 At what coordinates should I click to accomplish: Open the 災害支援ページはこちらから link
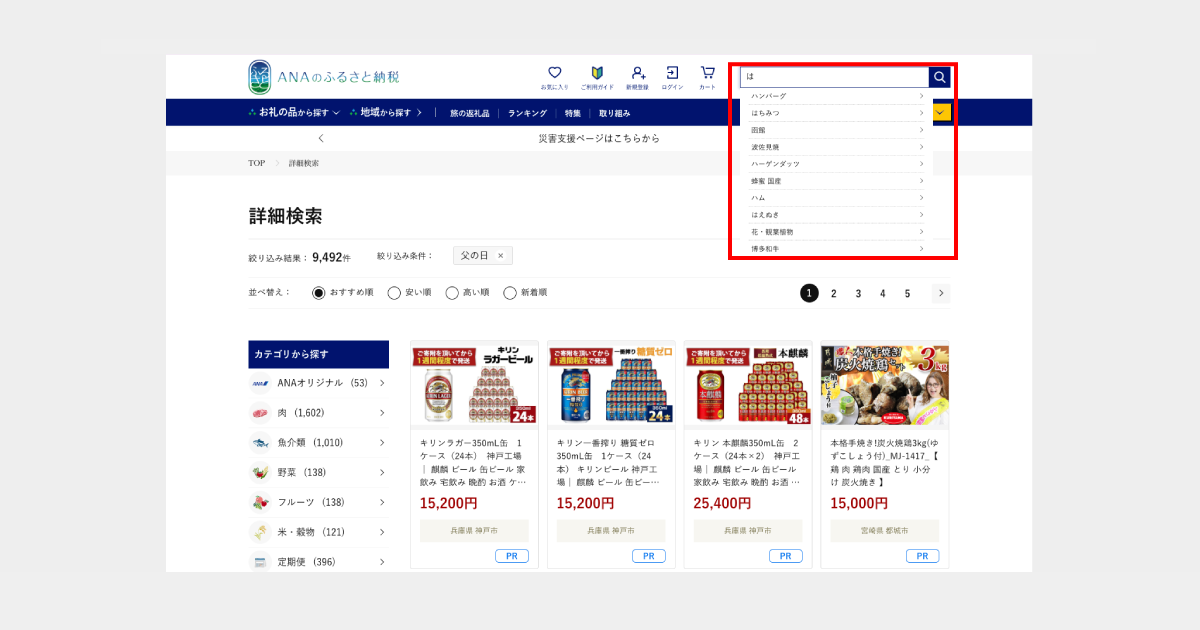click(x=600, y=138)
